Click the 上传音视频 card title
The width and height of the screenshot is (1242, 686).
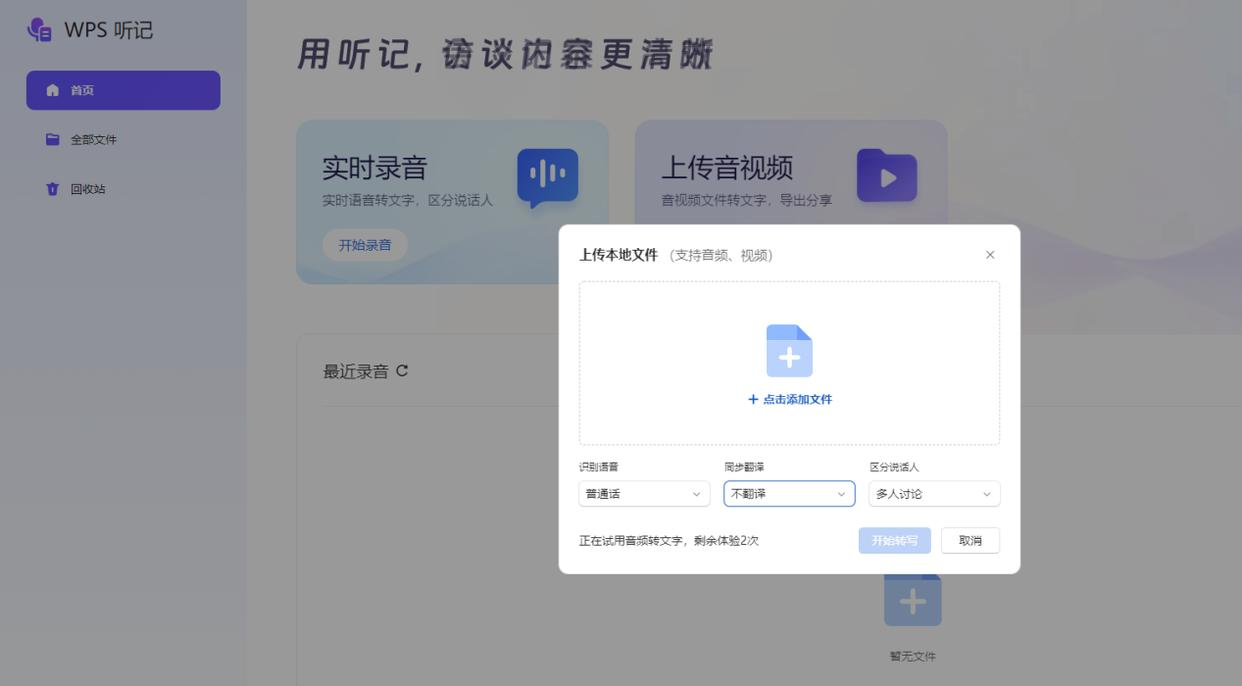[x=727, y=168]
